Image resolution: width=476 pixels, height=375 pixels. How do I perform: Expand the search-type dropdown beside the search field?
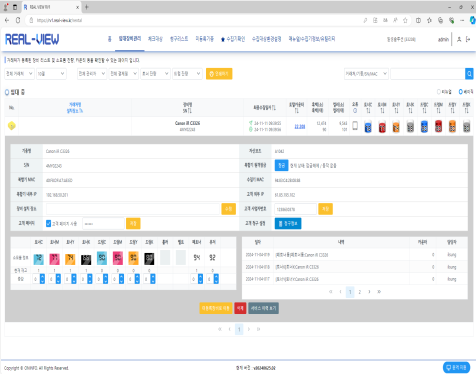point(366,74)
